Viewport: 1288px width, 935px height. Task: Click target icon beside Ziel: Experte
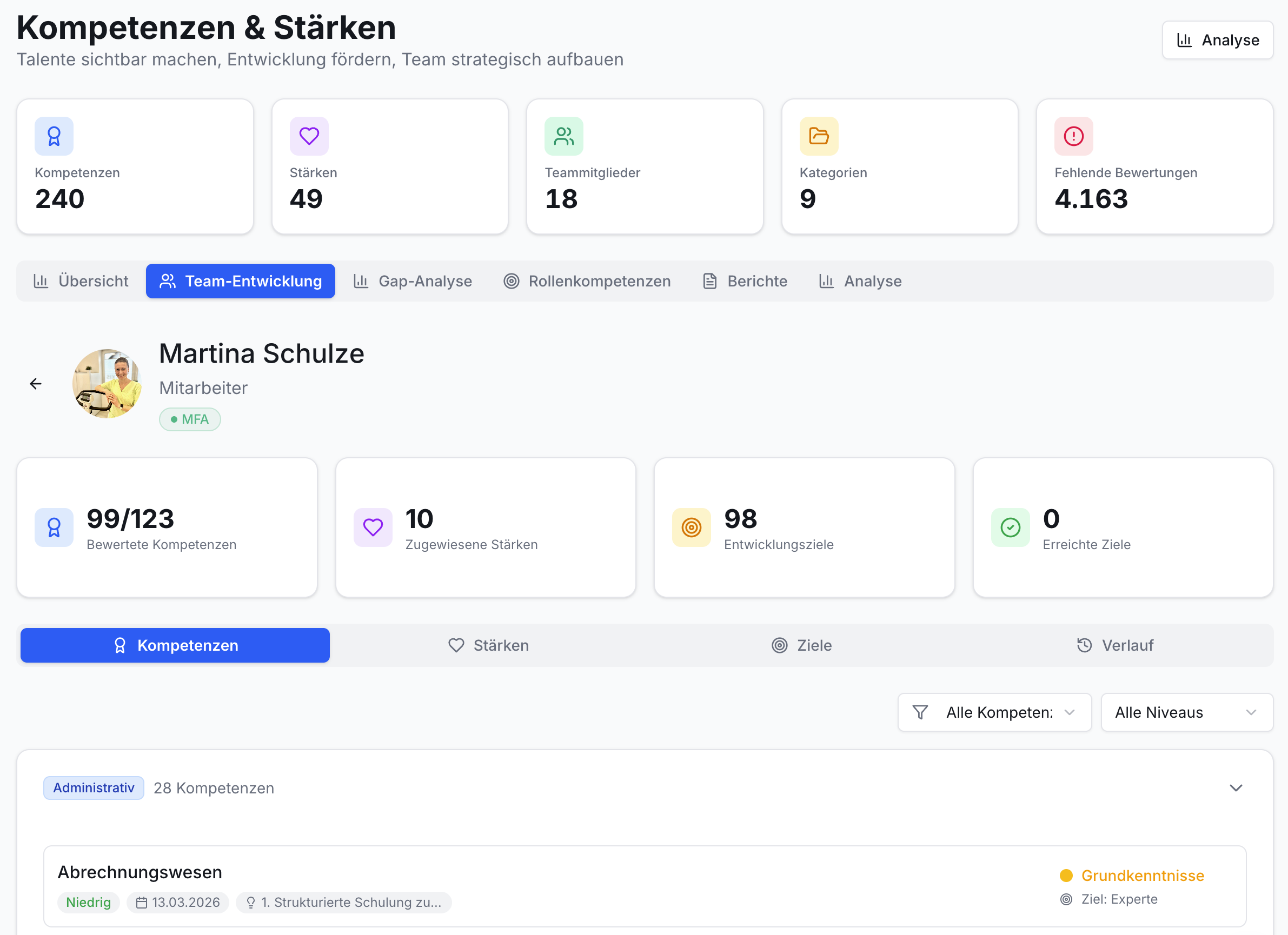1066,899
